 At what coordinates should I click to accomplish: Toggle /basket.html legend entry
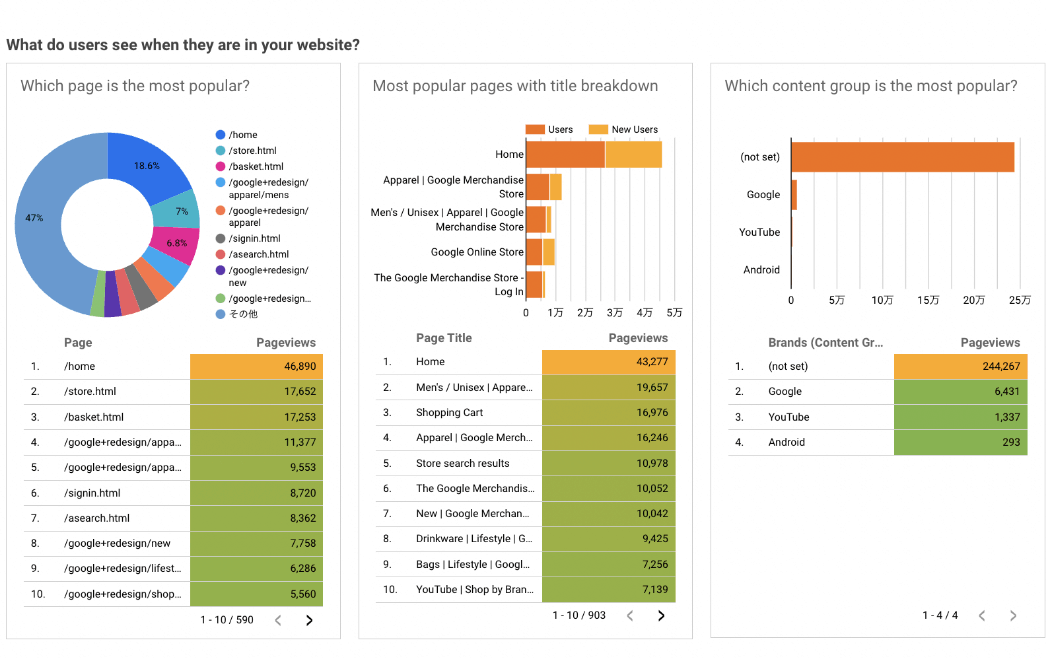[249, 167]
